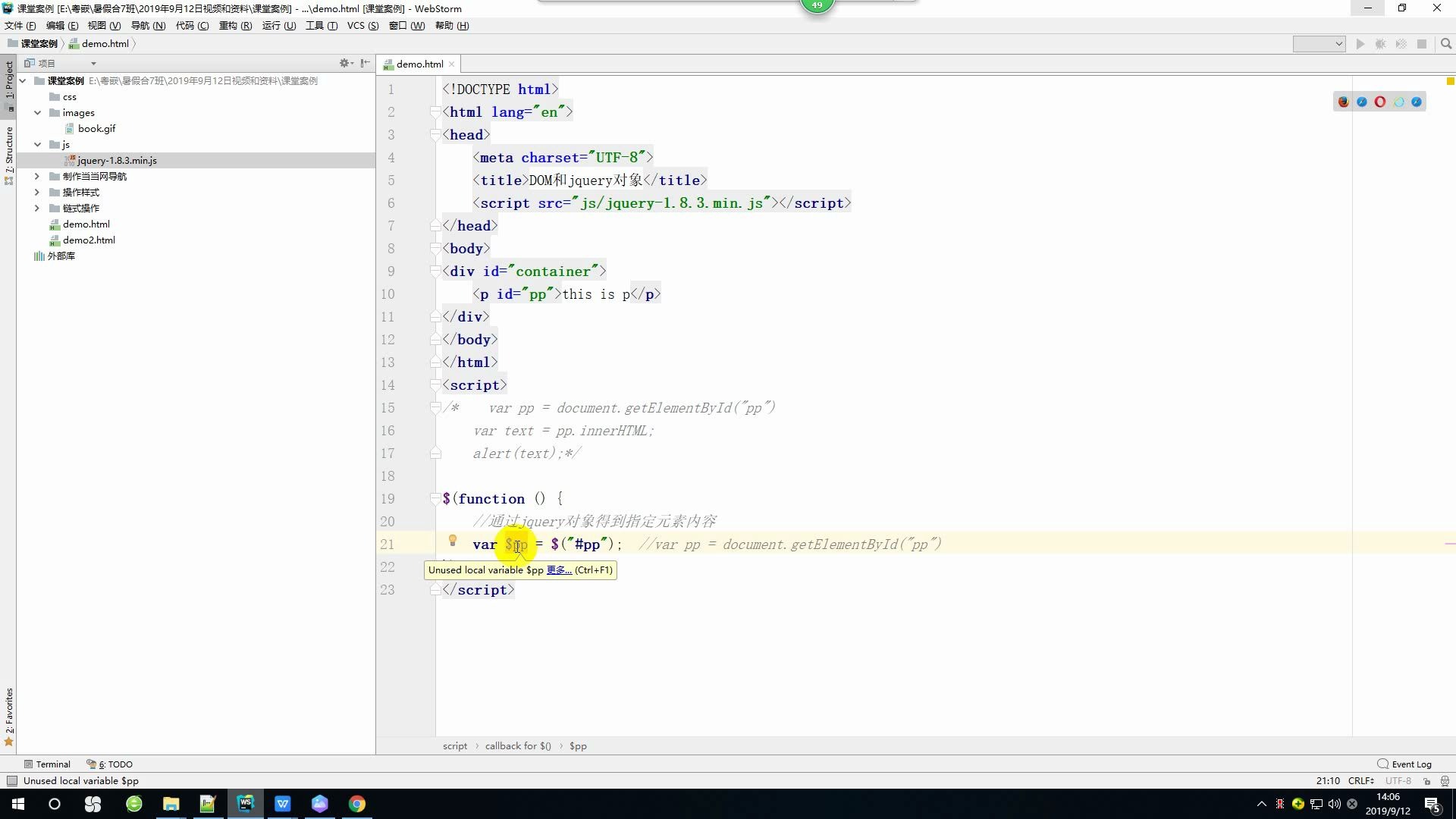Toggle the 2: Favorites side tool tab
The image size is (1456, 819).
click(8, 717)
